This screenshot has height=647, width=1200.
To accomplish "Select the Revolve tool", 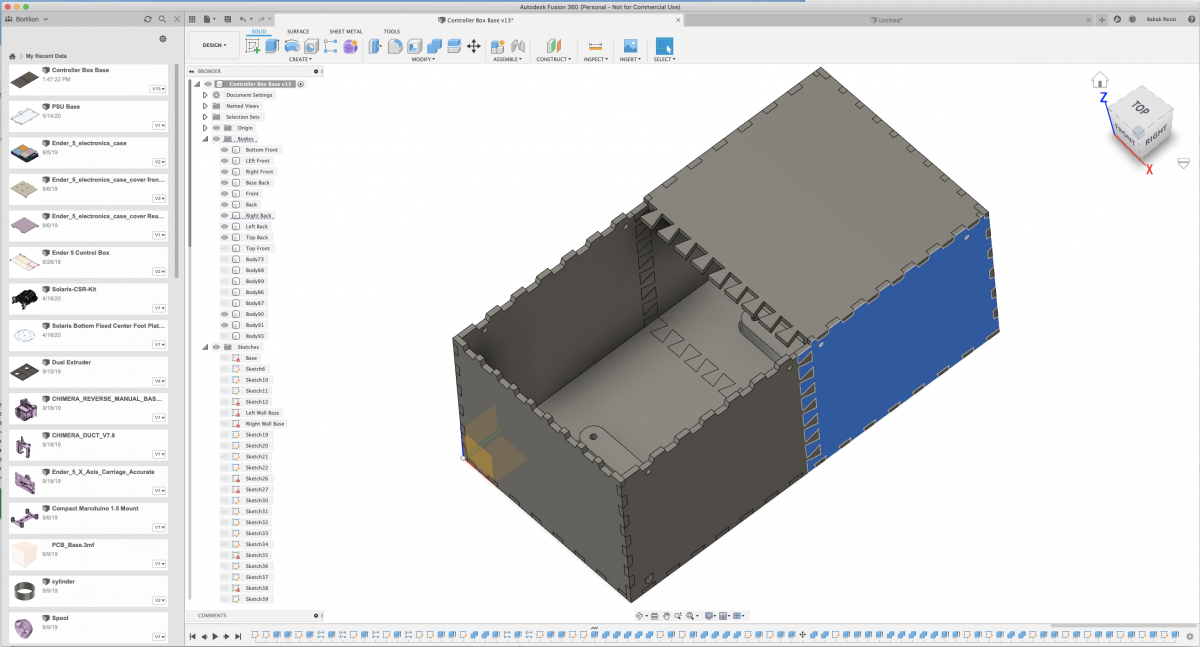I will (x=291, y=46).
